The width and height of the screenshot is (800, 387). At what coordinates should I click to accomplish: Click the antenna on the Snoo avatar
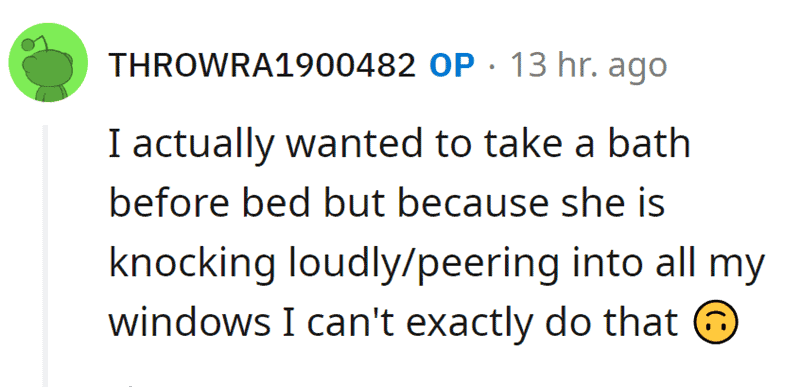(37, 42)
